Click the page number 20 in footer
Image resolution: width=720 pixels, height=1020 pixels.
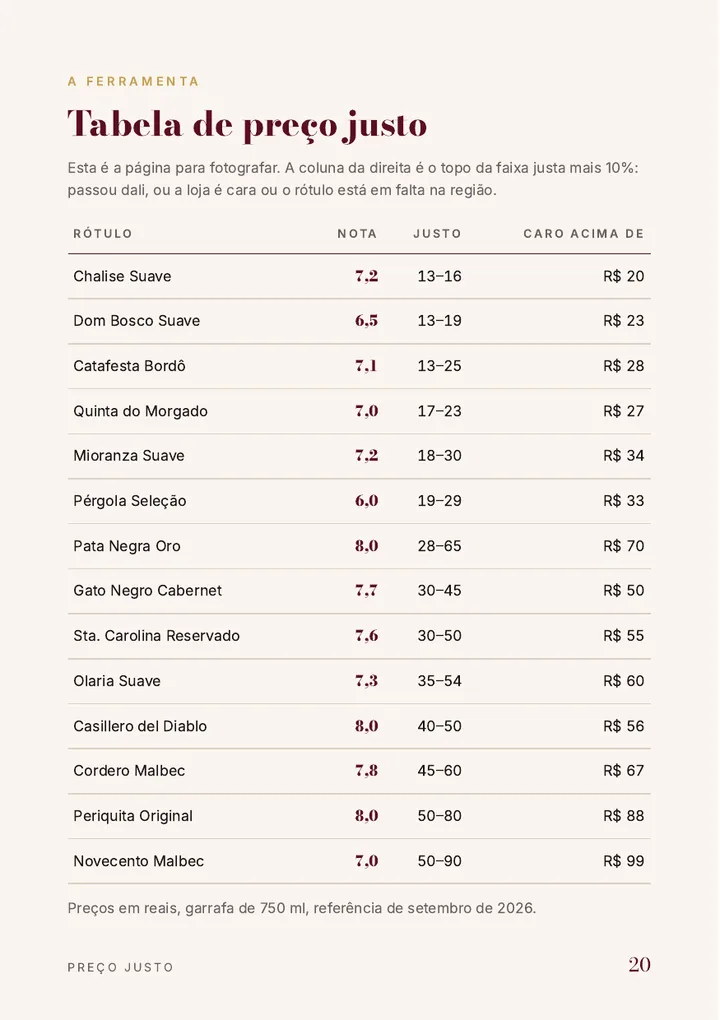click(x=639, y=965)
